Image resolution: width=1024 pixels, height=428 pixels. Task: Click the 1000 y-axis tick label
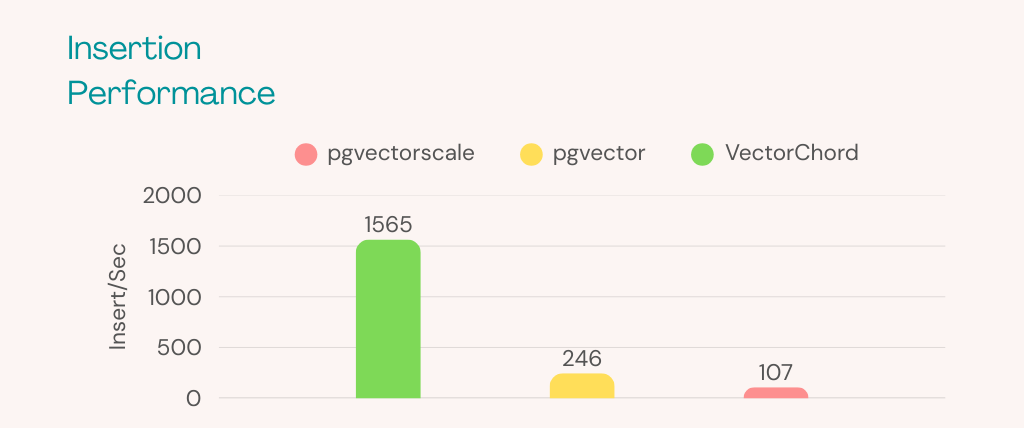(173, 297)
